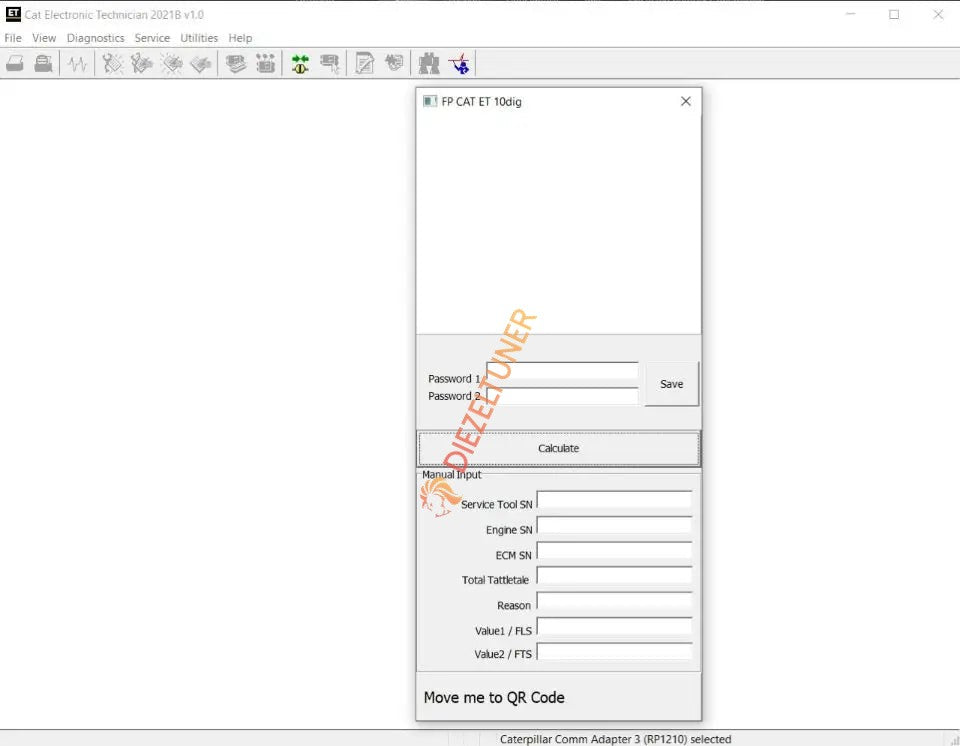Click the FP CAT ET 10dig window icon
The image size is (960, 746).
point(430,101)
